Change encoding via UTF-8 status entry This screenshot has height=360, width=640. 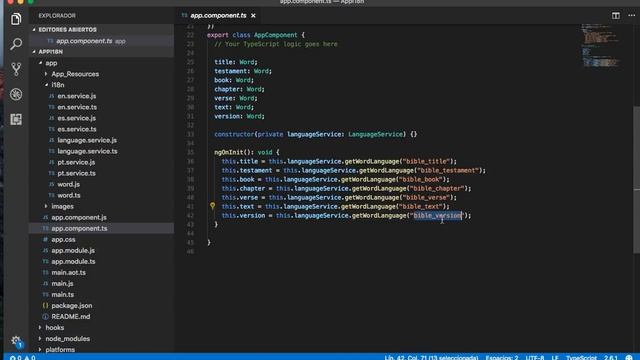535,357
